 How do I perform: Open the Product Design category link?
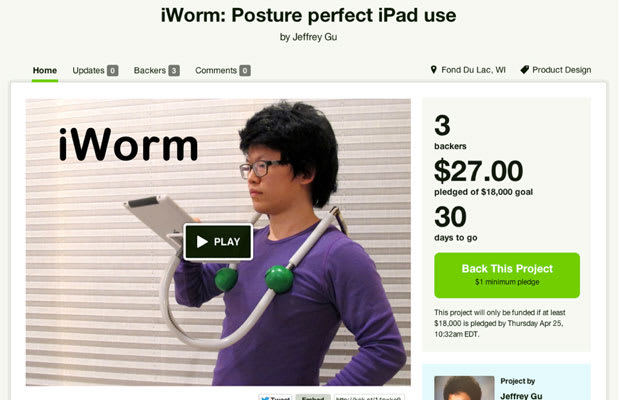click(x=561, y=70)
